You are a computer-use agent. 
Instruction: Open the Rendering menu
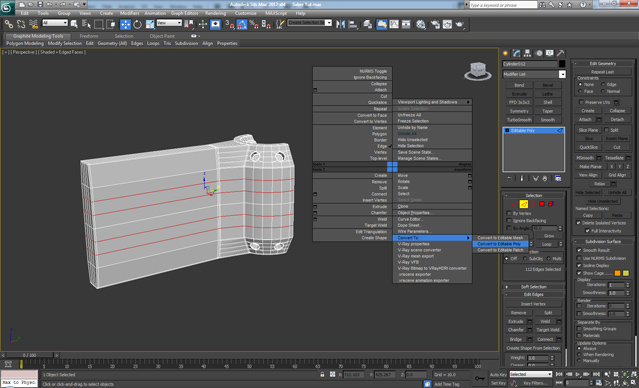(216, 13)
